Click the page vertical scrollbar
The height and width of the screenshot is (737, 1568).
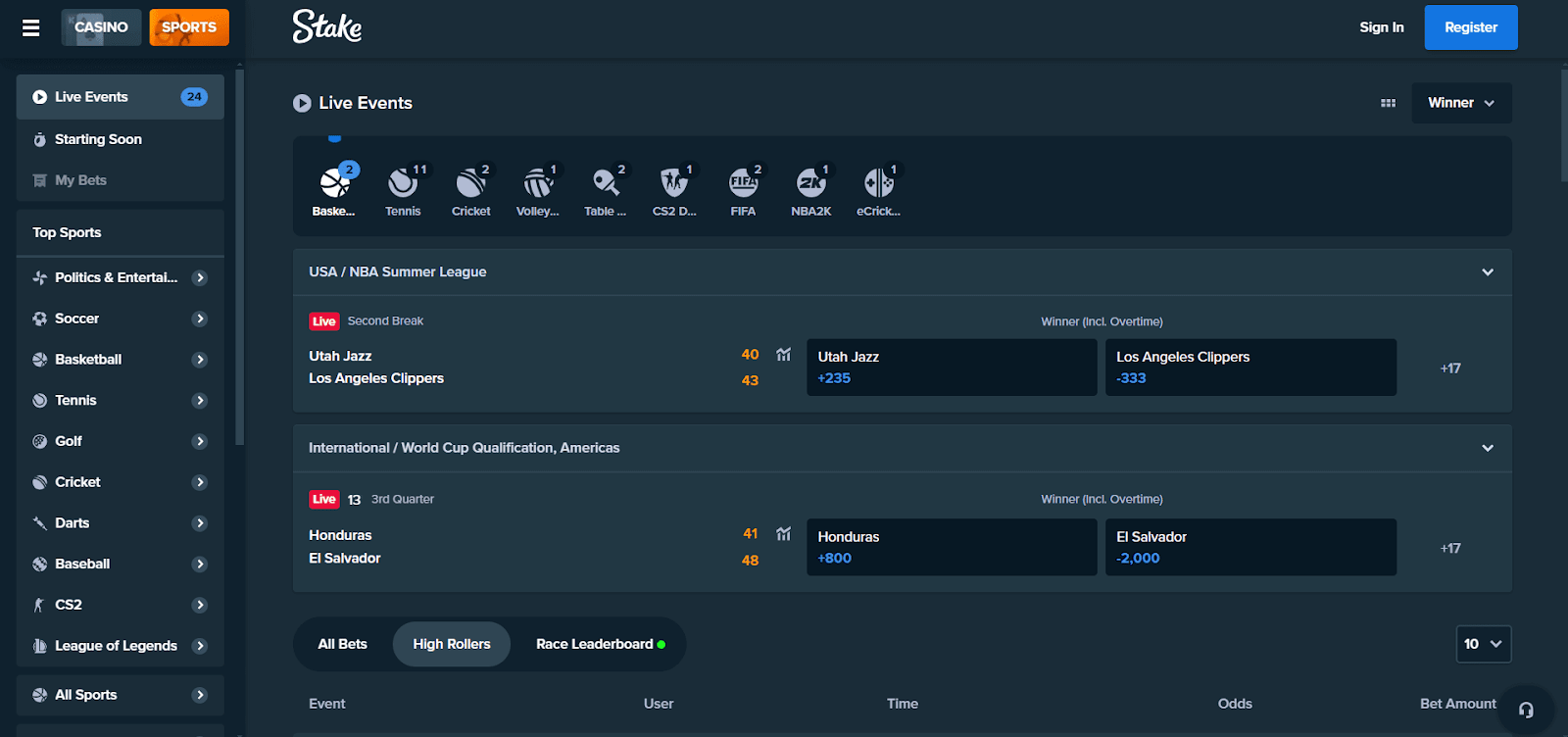[1564, 125]
